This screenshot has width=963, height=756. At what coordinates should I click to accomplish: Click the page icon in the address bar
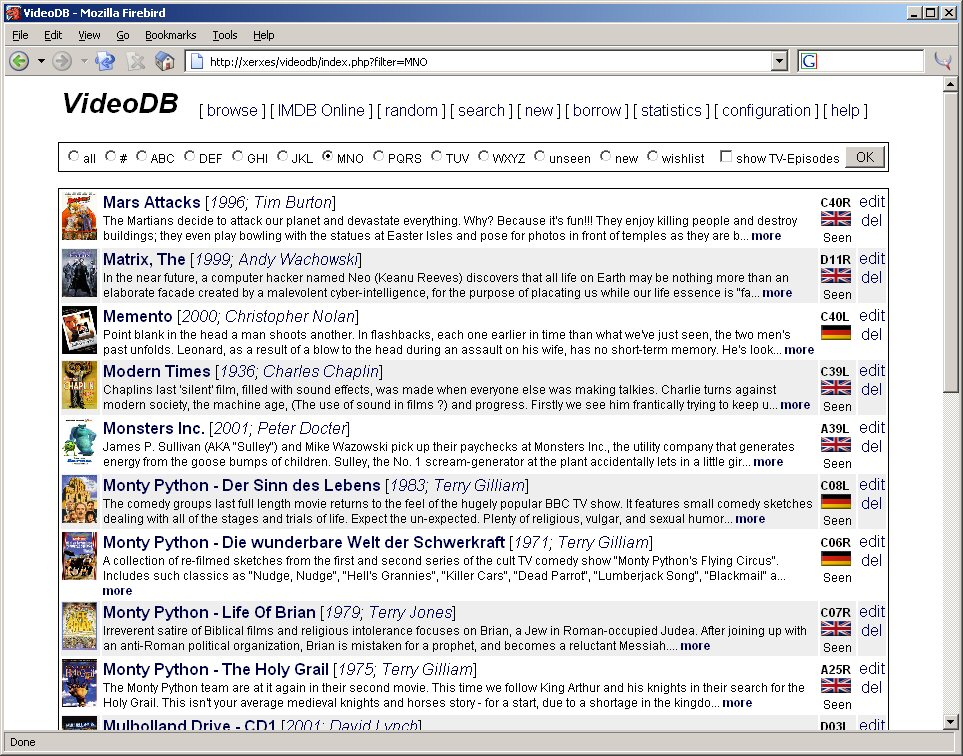click(x=197, y=61)
